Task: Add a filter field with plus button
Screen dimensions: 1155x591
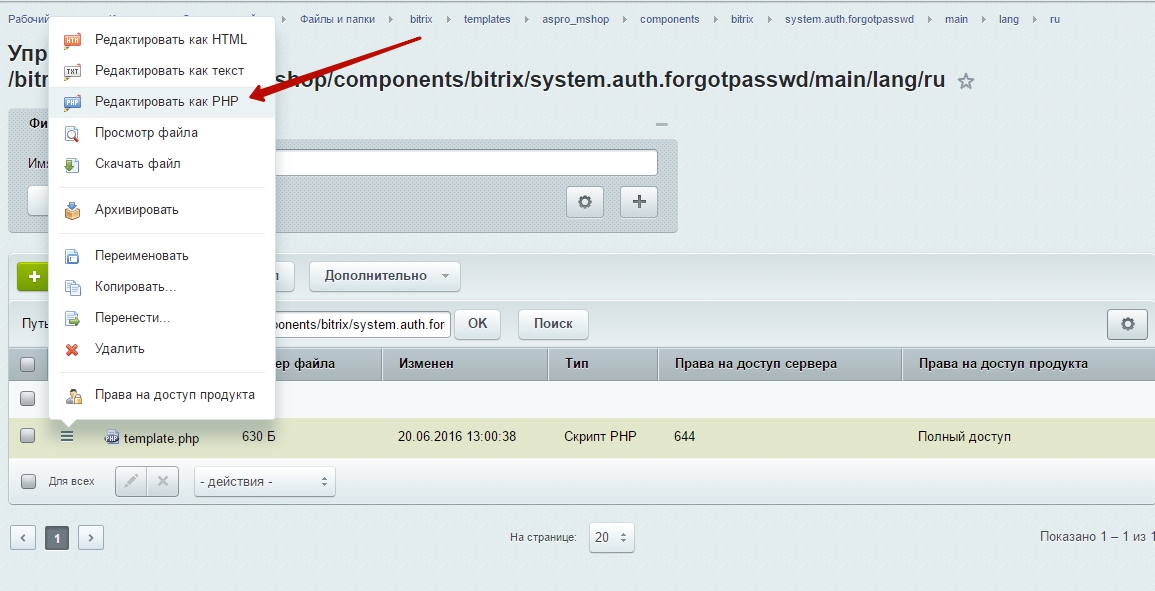Action: click(639, 202)
